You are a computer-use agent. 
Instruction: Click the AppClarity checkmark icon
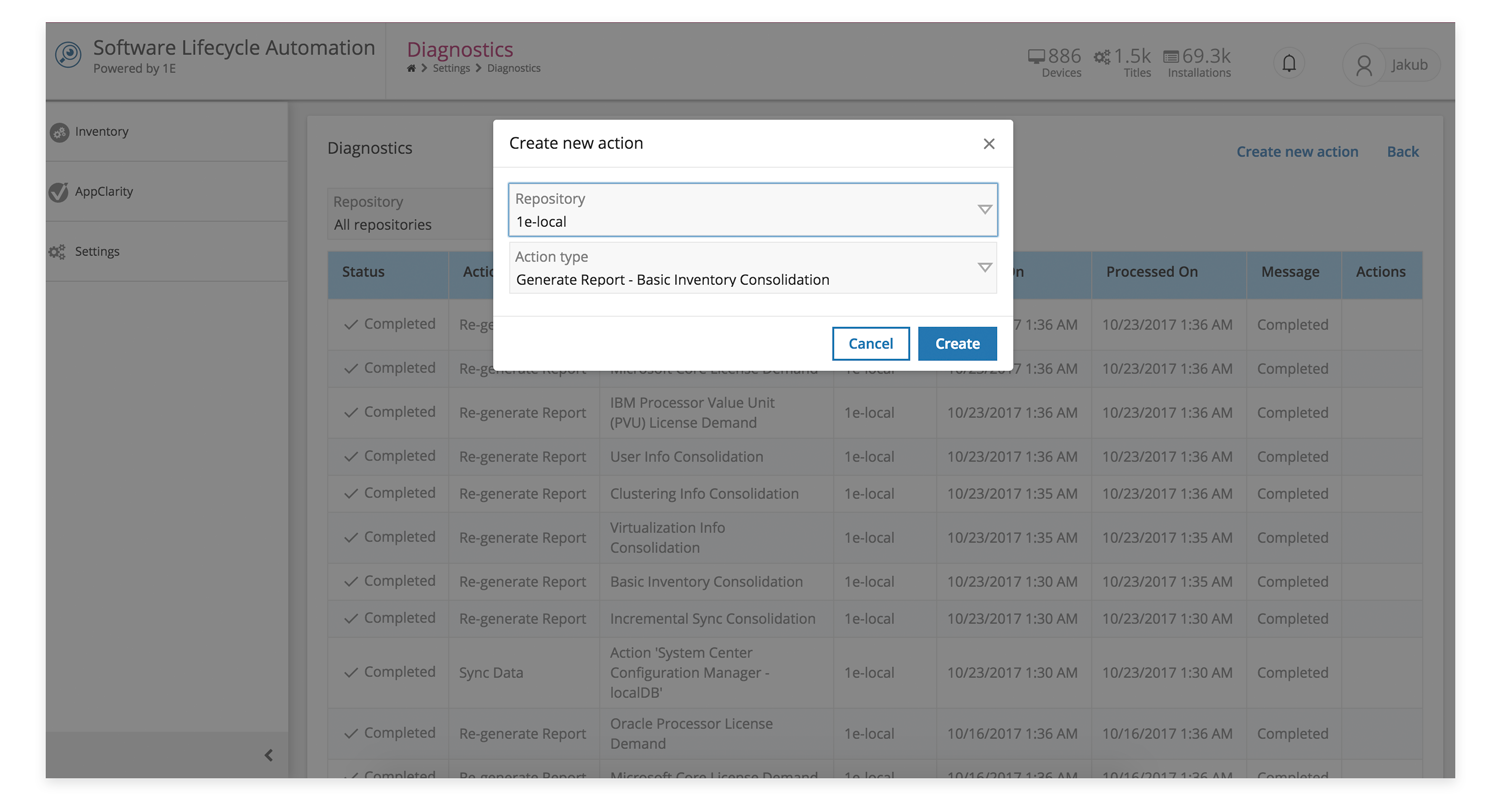click(59, 192)
